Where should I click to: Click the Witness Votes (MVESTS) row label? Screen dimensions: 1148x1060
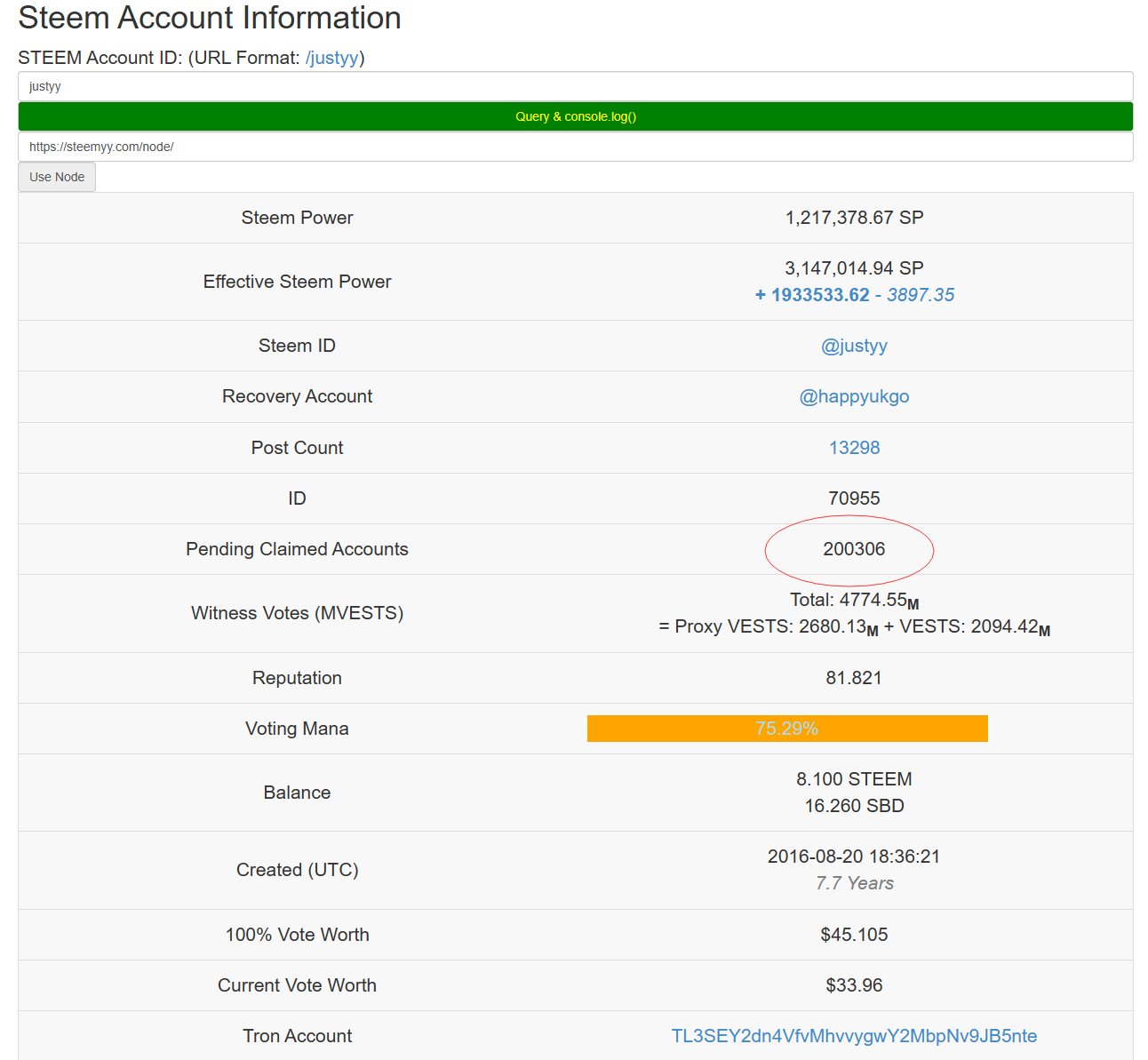click(x=297, y=613)
